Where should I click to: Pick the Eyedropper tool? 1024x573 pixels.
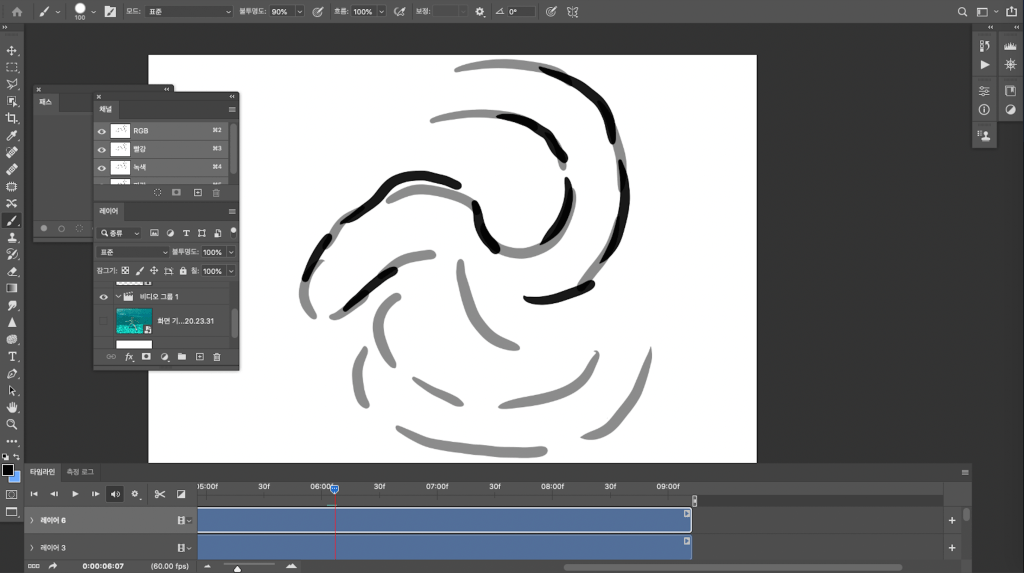pyautogui.click(x=12, y=135)
